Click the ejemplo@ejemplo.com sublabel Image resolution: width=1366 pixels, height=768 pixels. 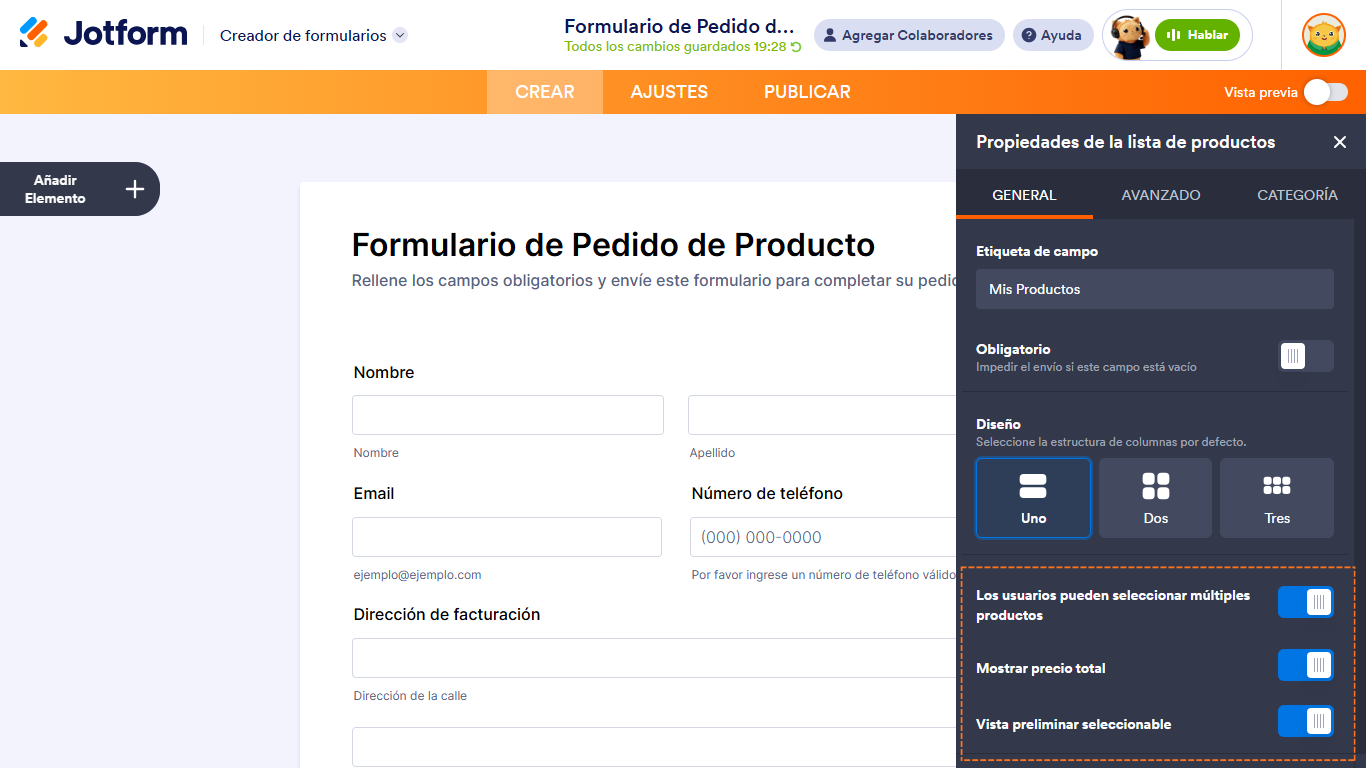(x=417, y=575)
